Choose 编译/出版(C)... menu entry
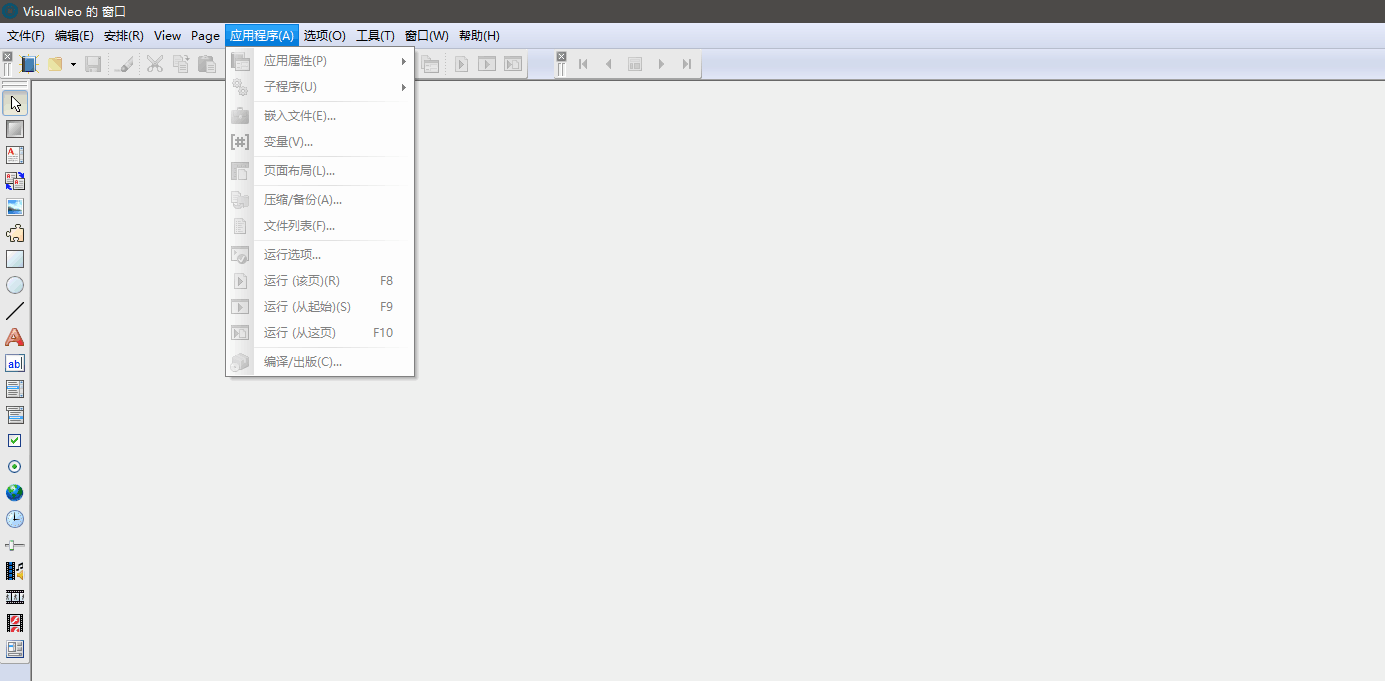 (x=320, y=362)
